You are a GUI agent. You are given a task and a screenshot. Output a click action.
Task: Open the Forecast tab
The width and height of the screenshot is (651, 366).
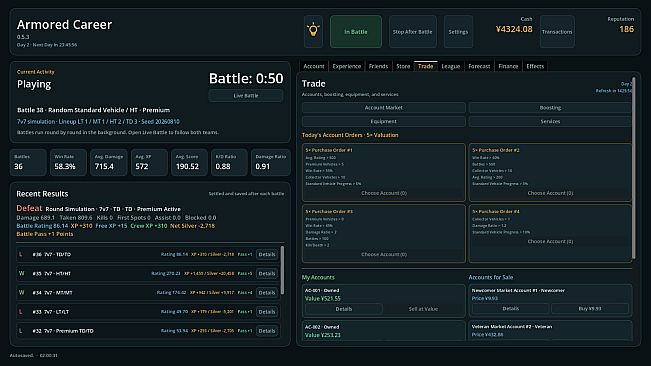(479, 66)
